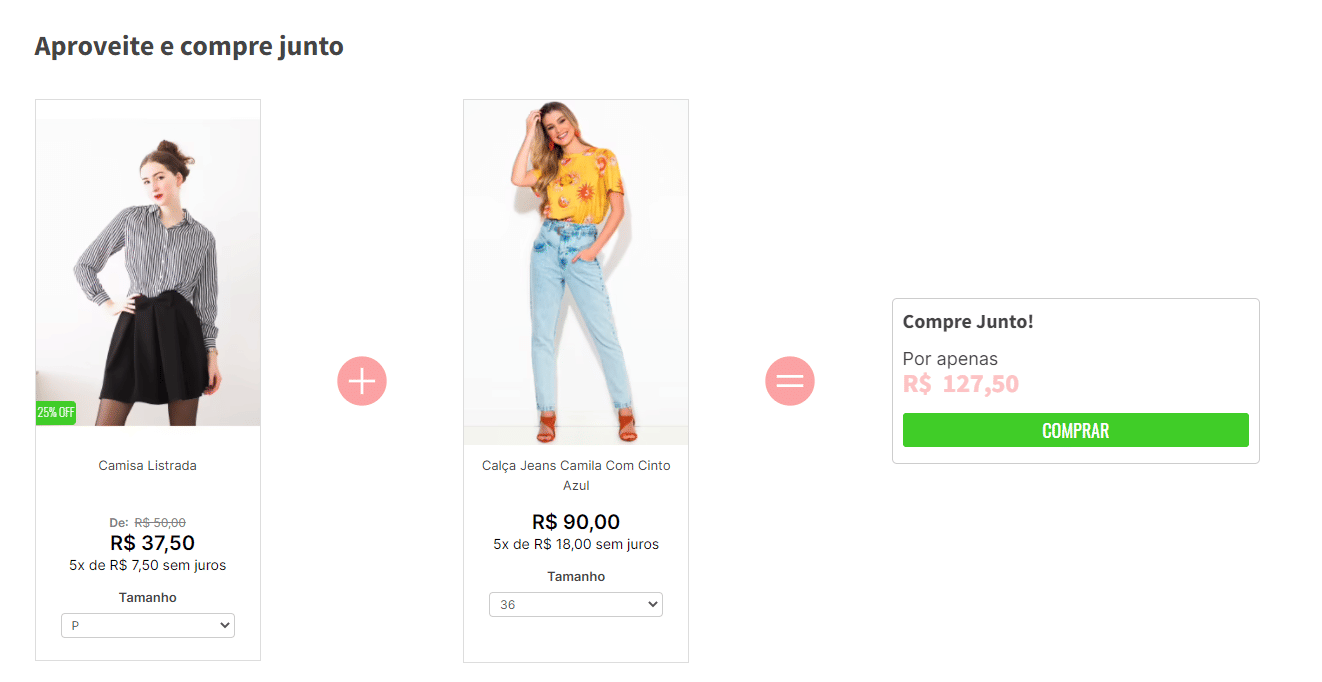1322x682 pixels.
Task: Click the R$ 37,50 discounted price
Action: (152, 543)
